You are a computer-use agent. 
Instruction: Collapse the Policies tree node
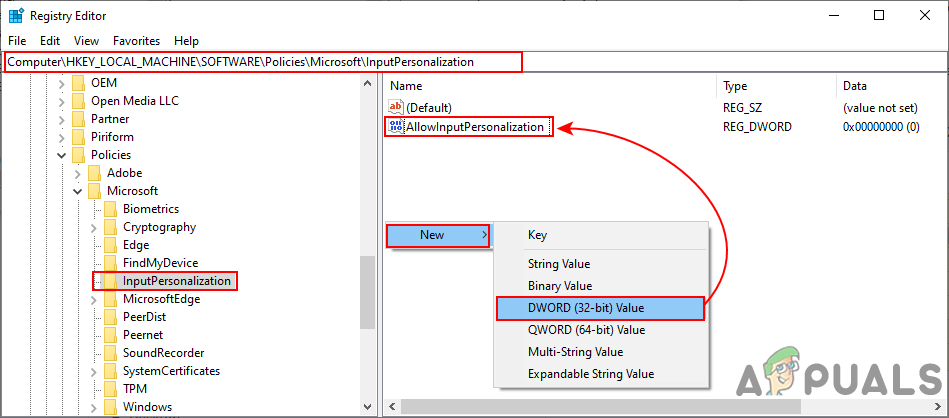[x=62, y=155]
